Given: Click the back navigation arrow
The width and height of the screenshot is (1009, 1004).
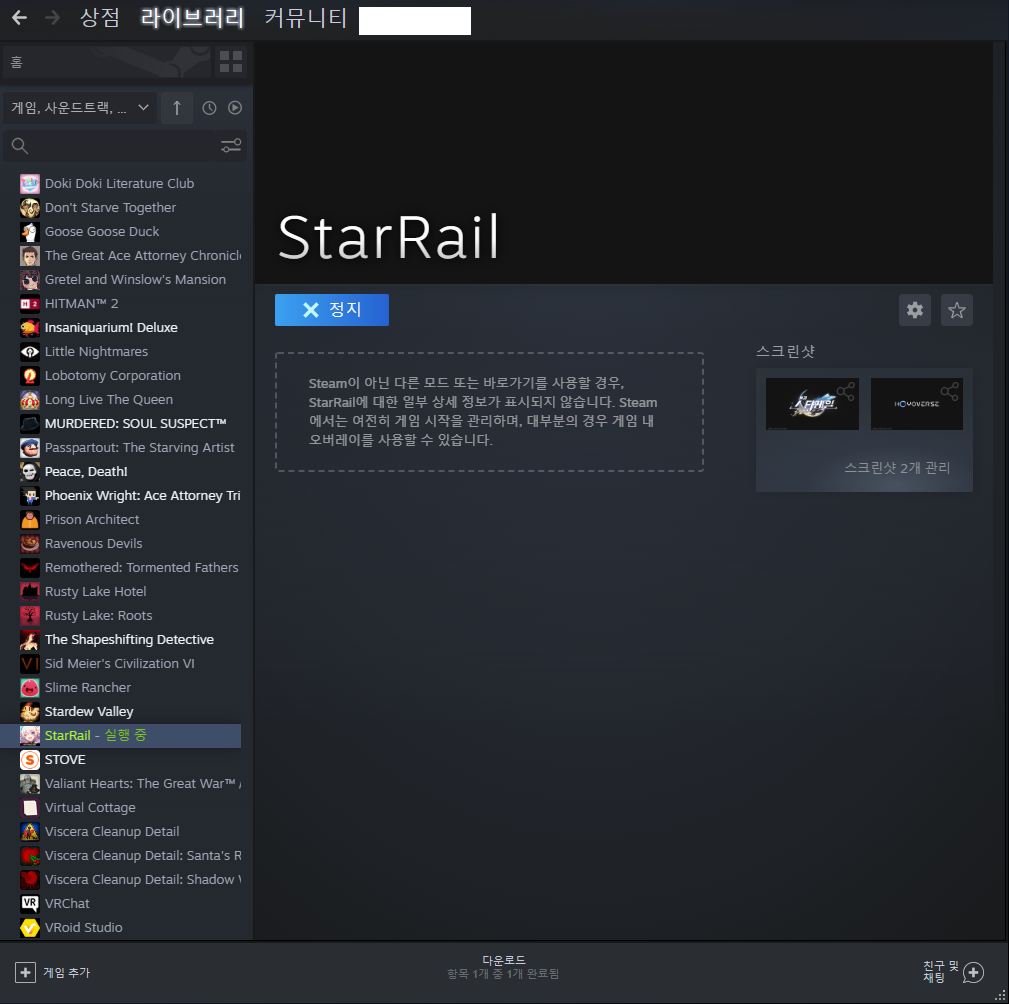Looking at the screenshot, I should pos(19,18).
